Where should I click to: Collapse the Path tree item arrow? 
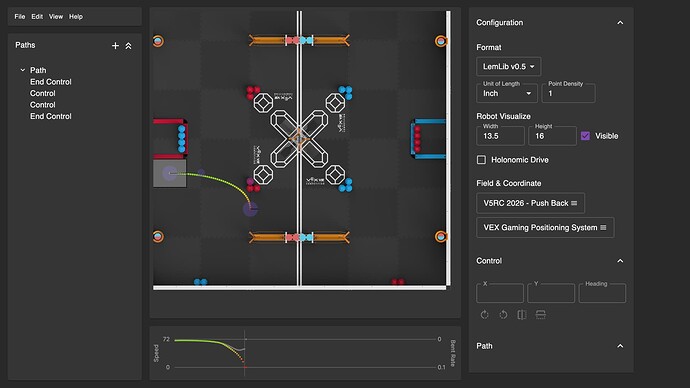(x=23, y=70)
